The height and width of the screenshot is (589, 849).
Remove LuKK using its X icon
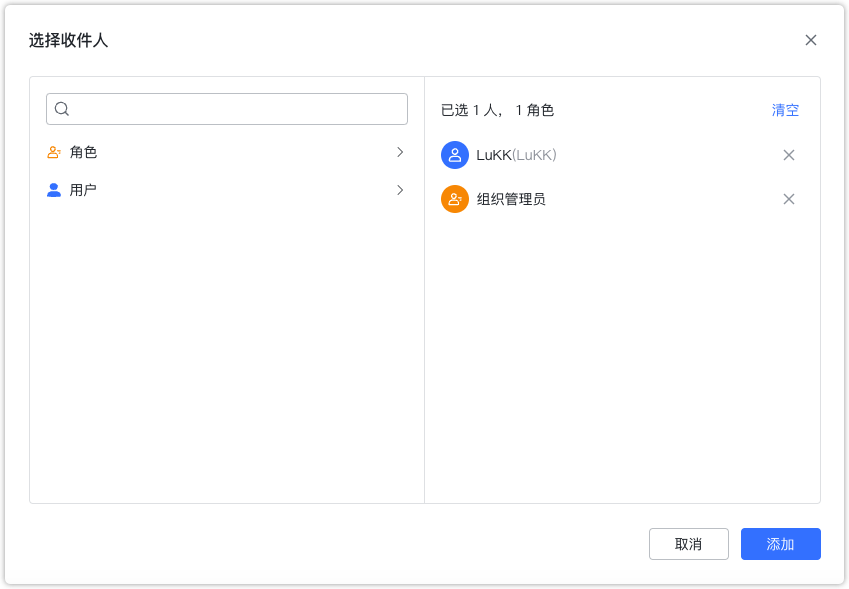pos(789,155)
